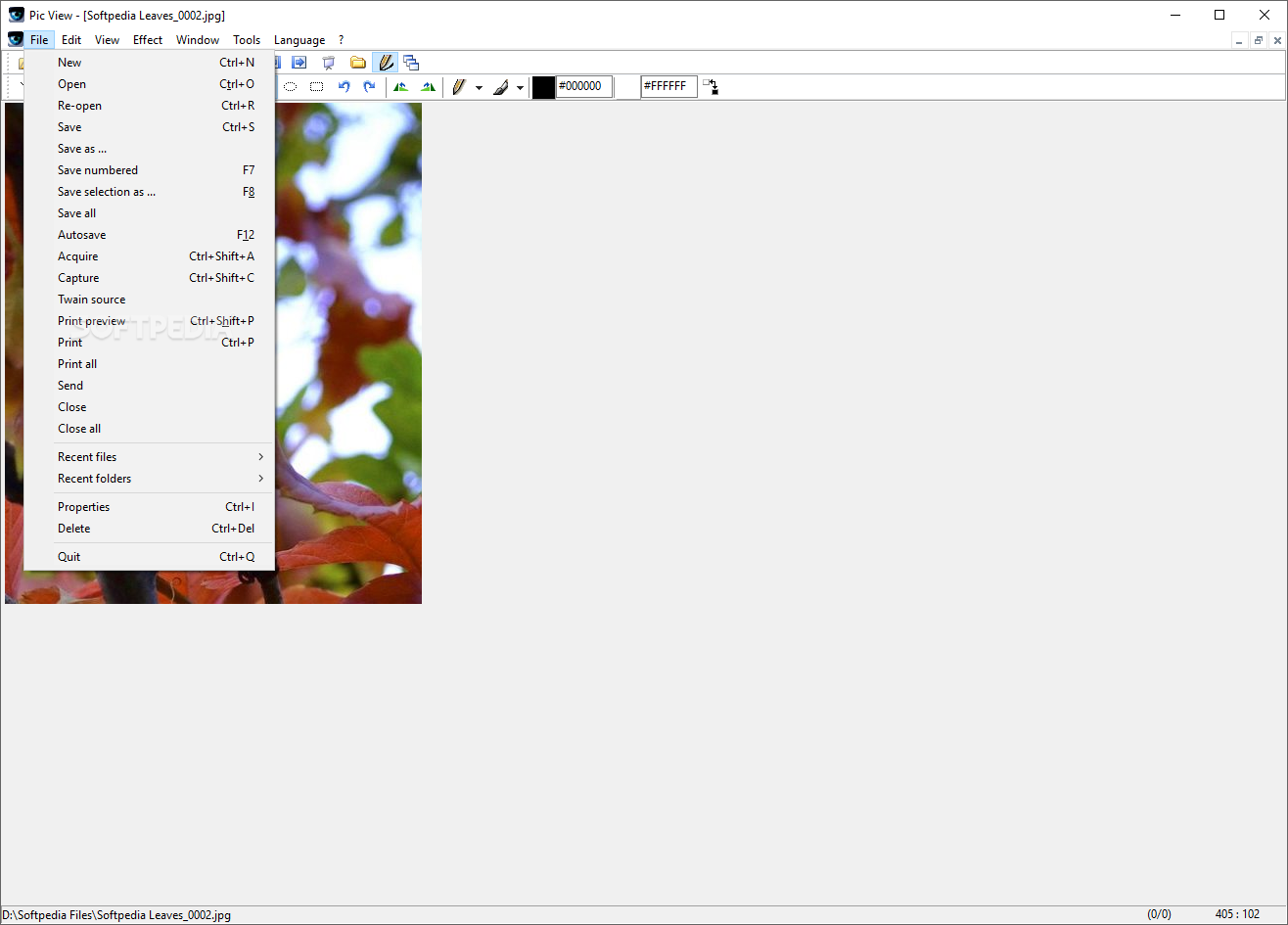Click the #000000 hex color field
1288x925 pixels.
(584, 87)
